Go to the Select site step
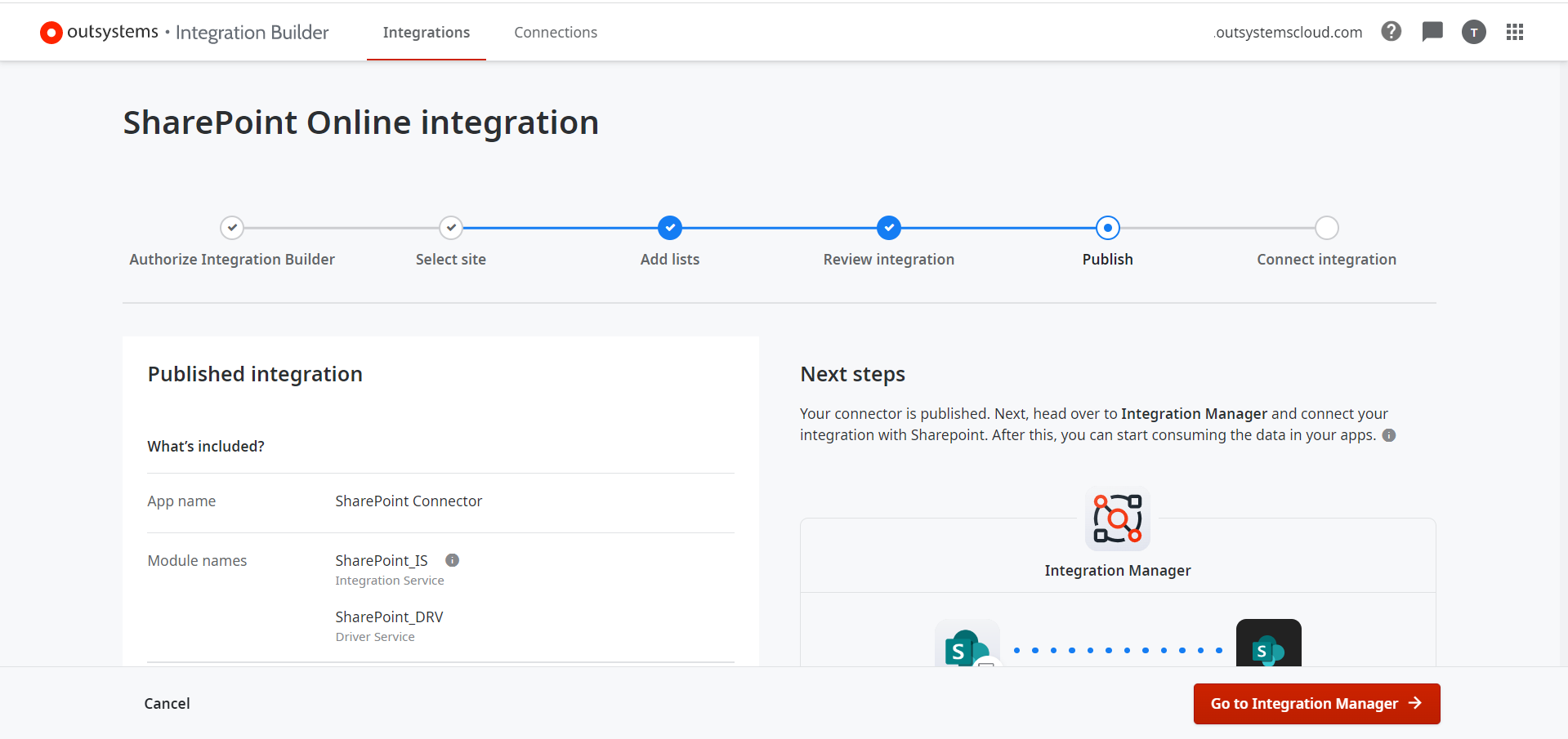Viewport: 1568px width, 739px height. tap(451, 228)
